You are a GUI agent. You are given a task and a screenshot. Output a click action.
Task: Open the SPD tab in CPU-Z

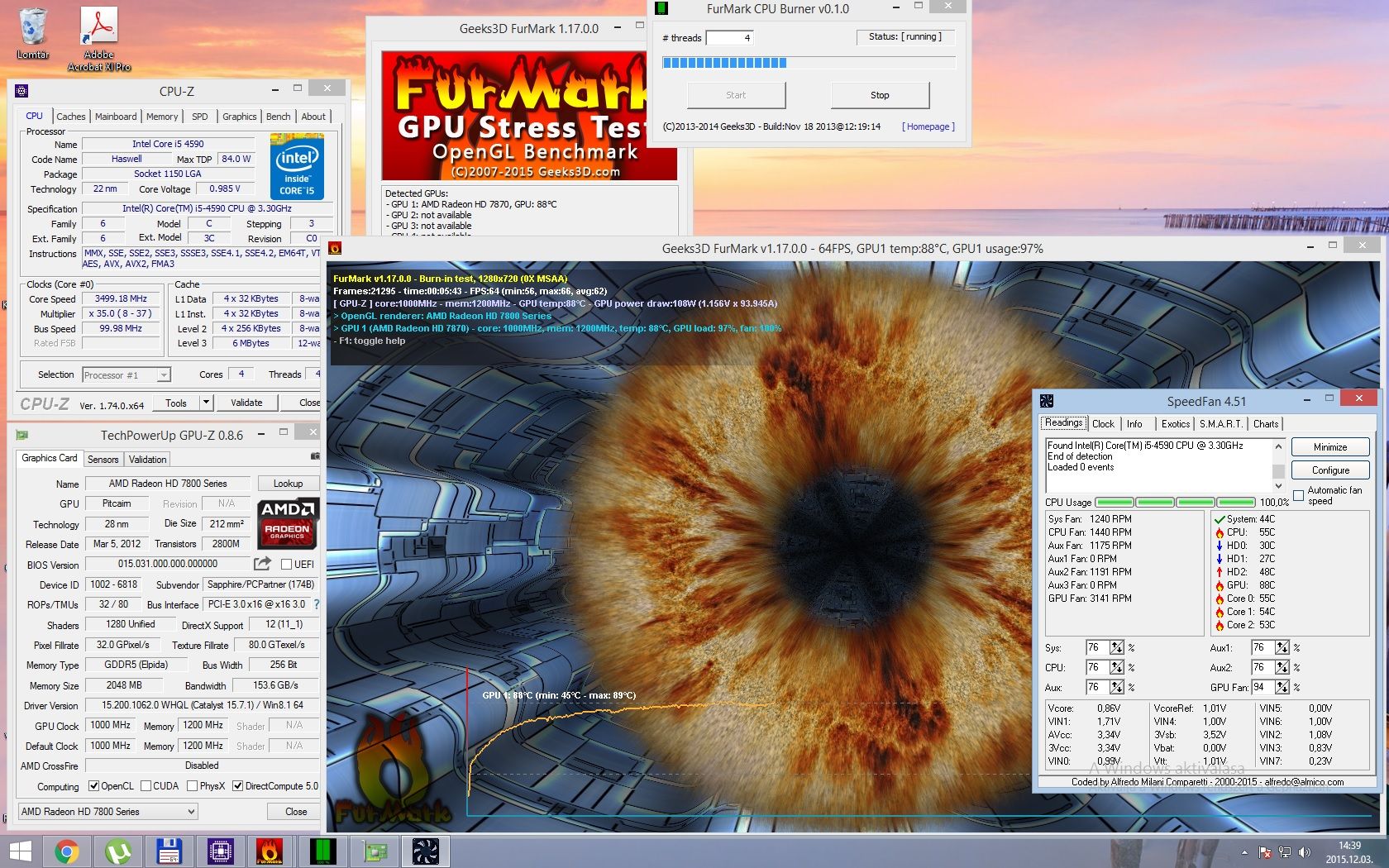point(200,117)
